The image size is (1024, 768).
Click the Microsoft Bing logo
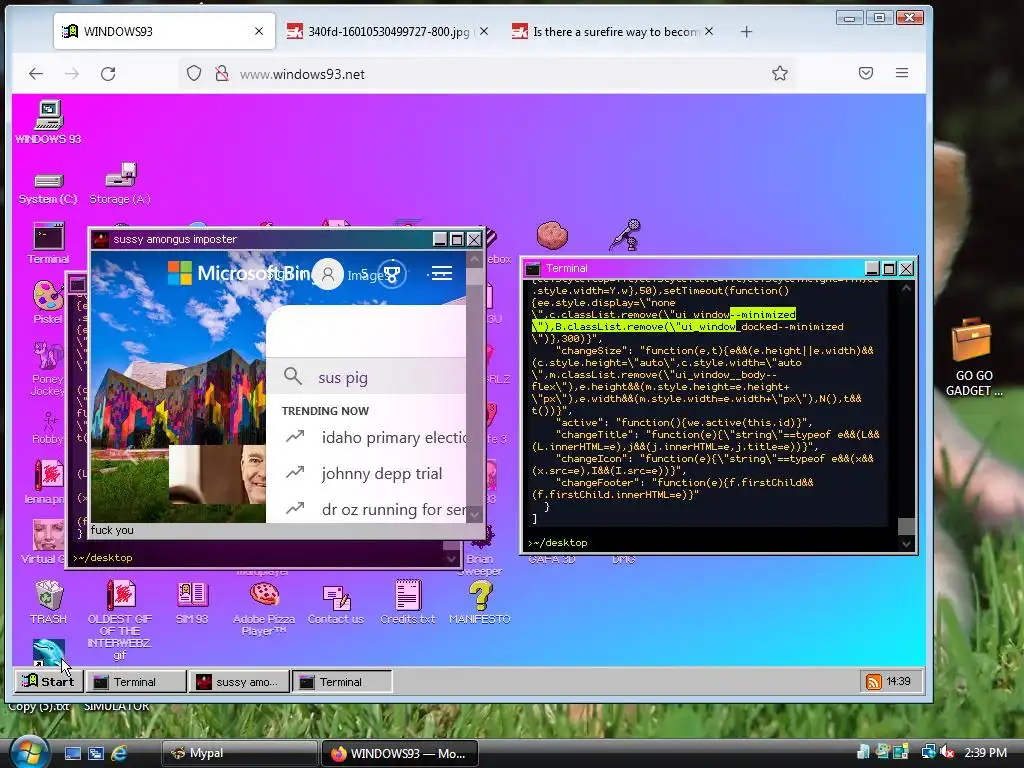[x=239, y=273]
